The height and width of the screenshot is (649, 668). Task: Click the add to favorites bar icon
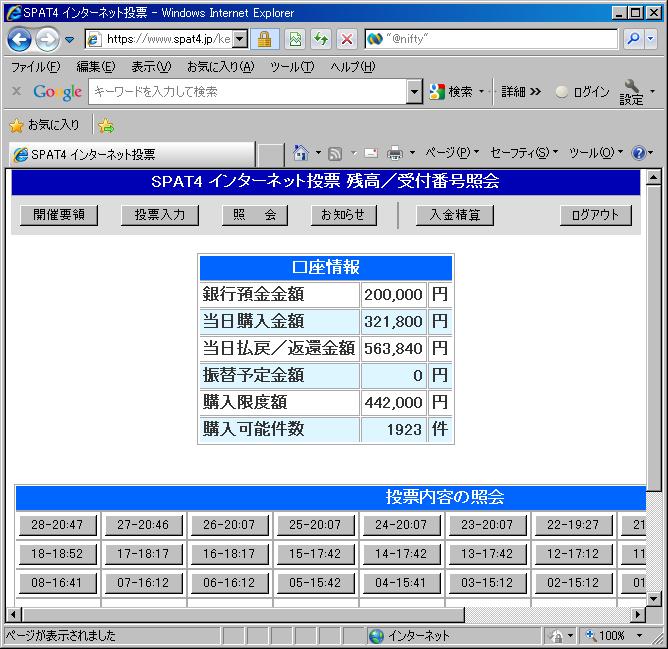click(x=106, y=126)
